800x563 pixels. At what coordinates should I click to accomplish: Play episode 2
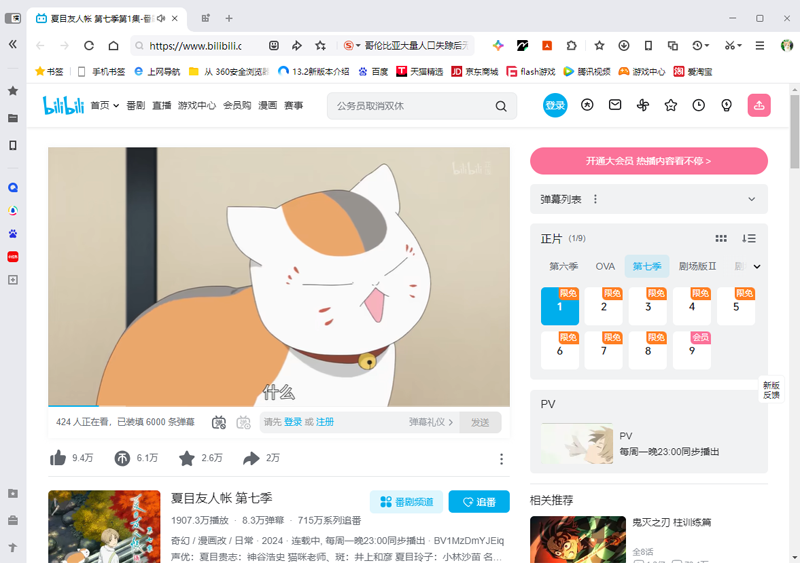click(x=604, y=306)
